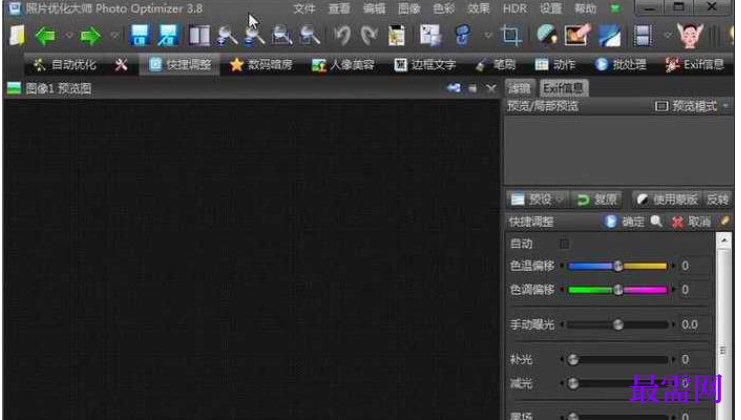
Task: Open the 帮助 menu
Action: point(586,9)
